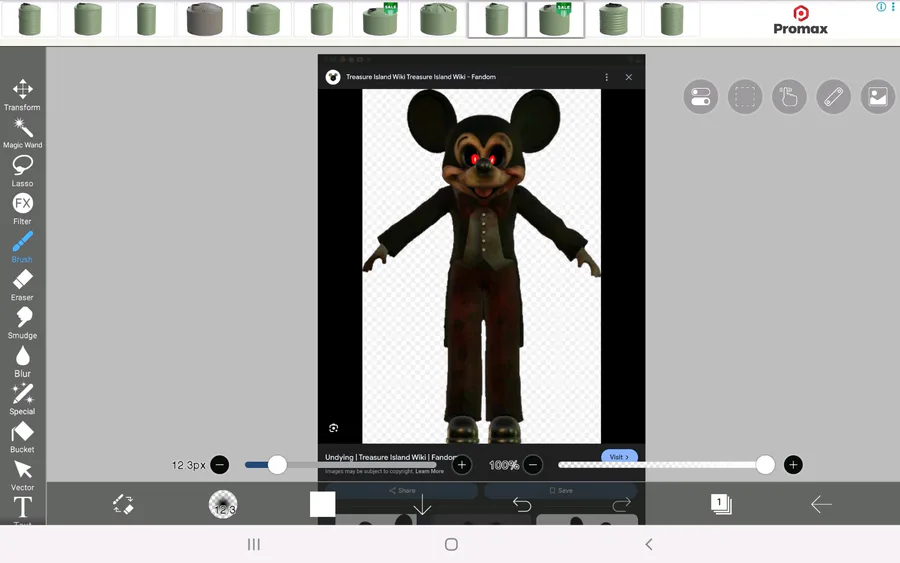Open the selection area round button
This screenshot has width=900, height=563.
745,96
